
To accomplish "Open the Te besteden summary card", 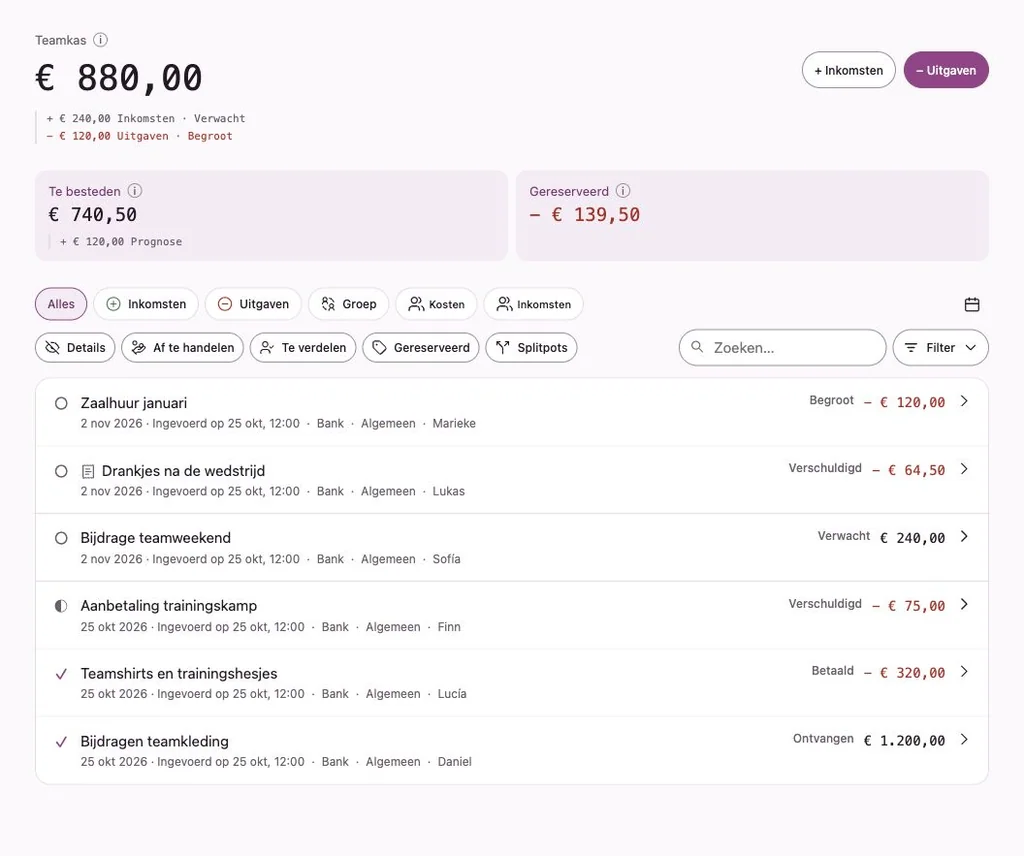I will pos(271,215).
